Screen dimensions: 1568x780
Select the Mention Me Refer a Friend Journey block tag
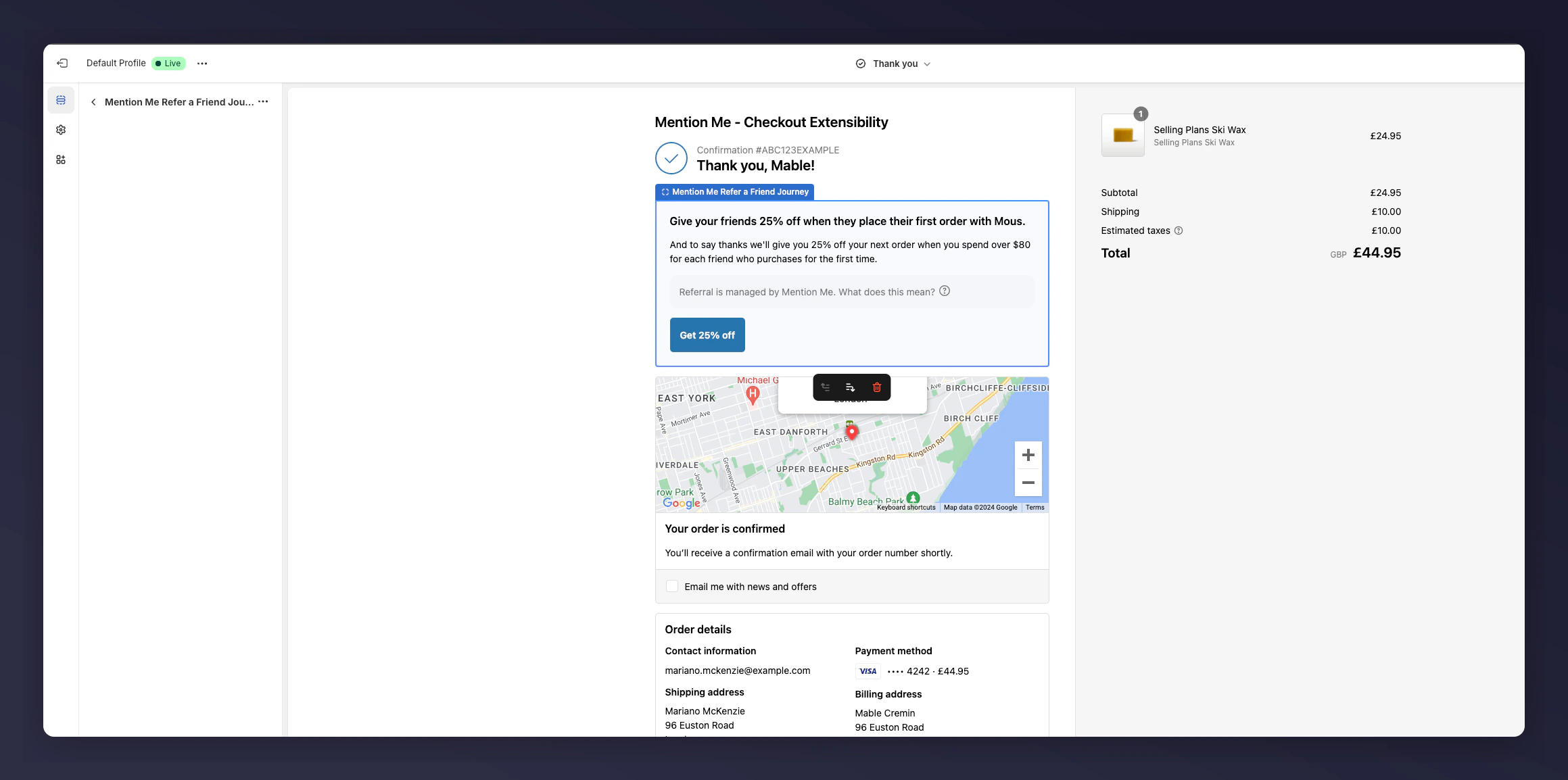click(734, 192)
